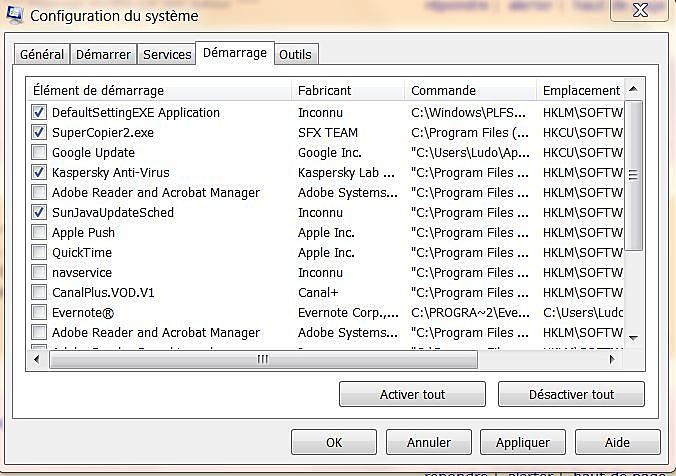This screenshot has height=476, width=676.
Task: Select the Démarrage tab
Action: tap(235, 53)
